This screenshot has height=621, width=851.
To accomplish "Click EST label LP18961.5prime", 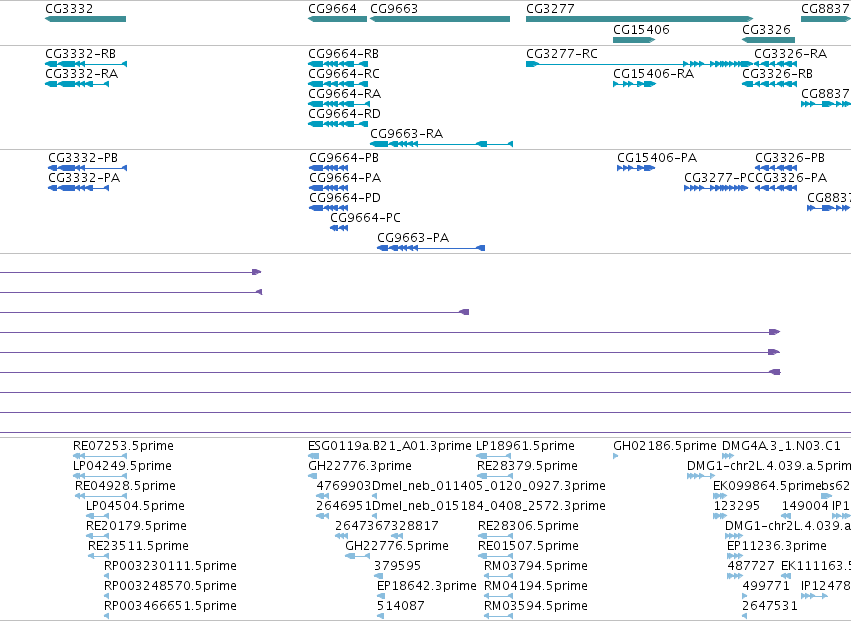I will (525, 446).
